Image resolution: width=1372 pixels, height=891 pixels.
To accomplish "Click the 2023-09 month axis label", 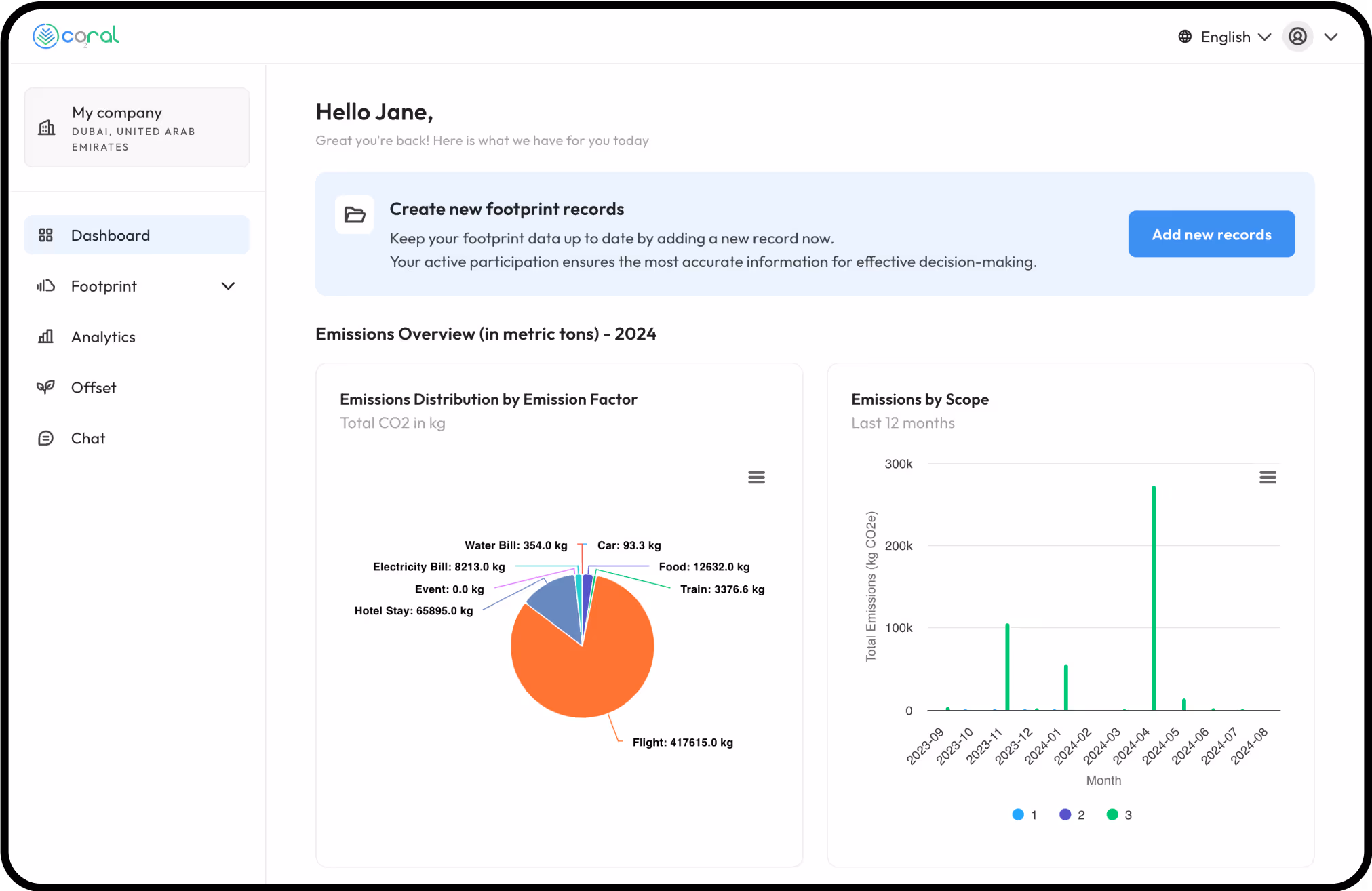I will click(925, 746).
